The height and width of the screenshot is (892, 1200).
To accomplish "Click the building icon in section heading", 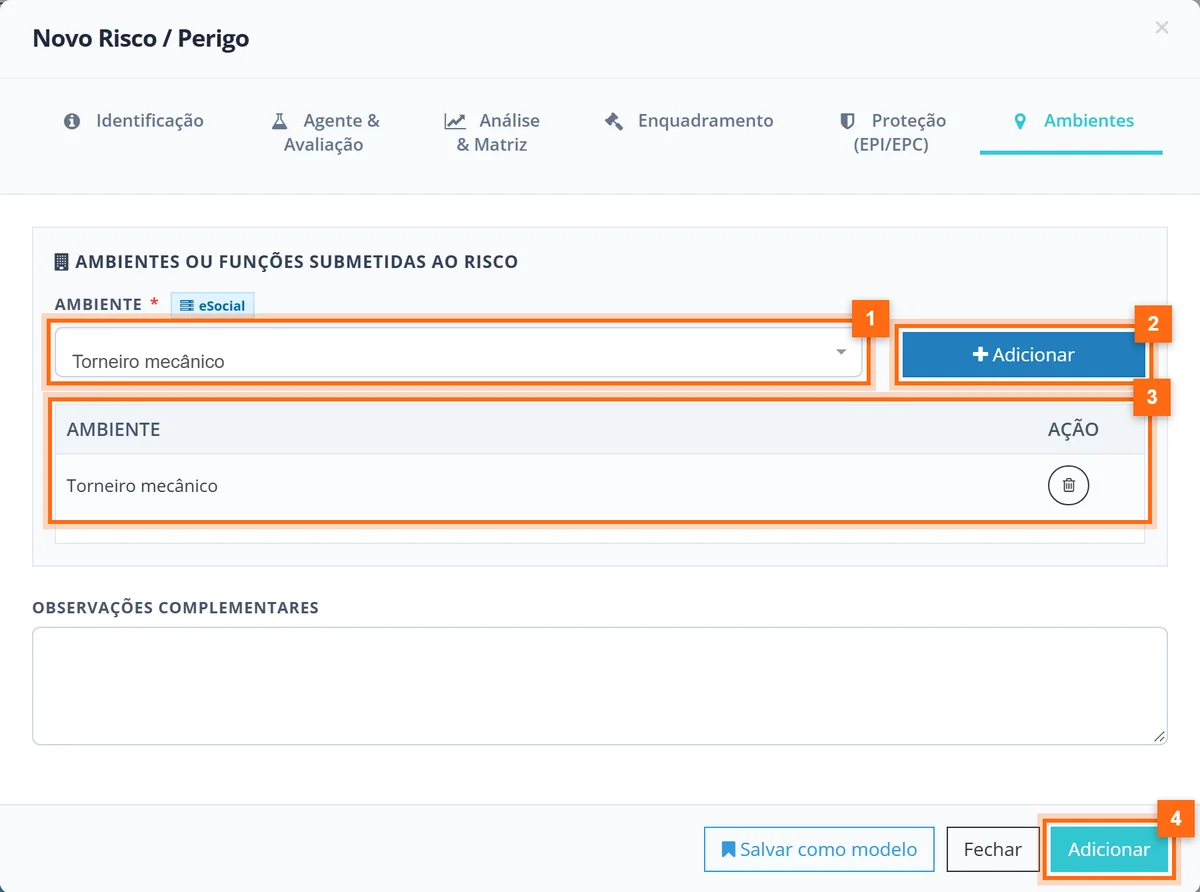I will tap(61, 262).
